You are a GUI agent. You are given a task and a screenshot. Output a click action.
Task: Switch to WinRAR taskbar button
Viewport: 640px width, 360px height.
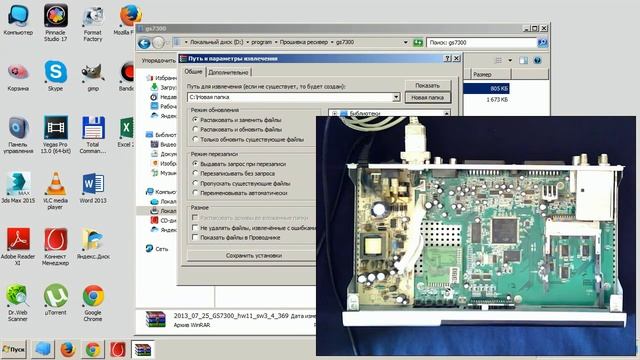pos(143,350)
